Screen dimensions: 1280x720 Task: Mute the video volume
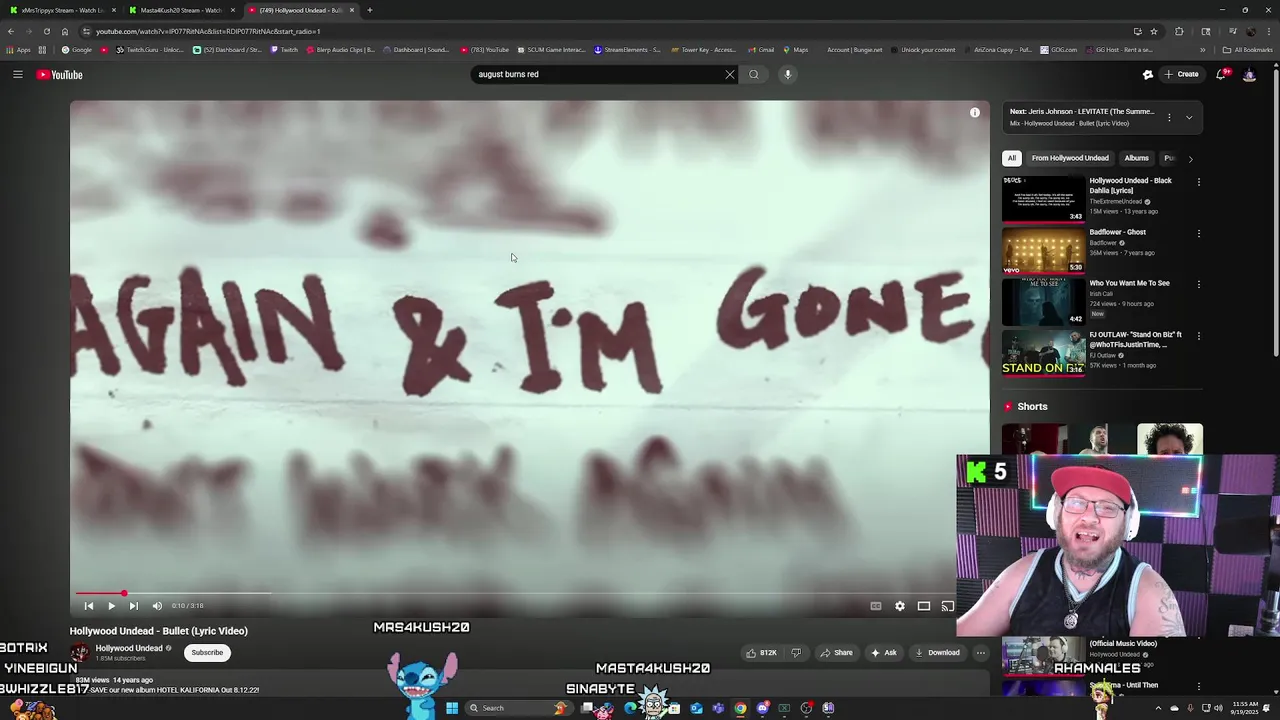tap(157, 606)
